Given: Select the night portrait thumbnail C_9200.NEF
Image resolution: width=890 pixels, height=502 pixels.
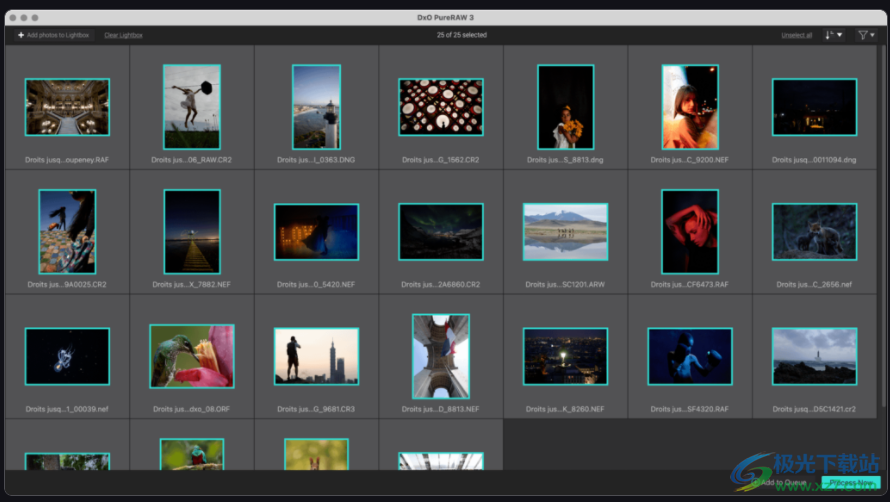Looking at the screenshot, I should tap(690, 107).
